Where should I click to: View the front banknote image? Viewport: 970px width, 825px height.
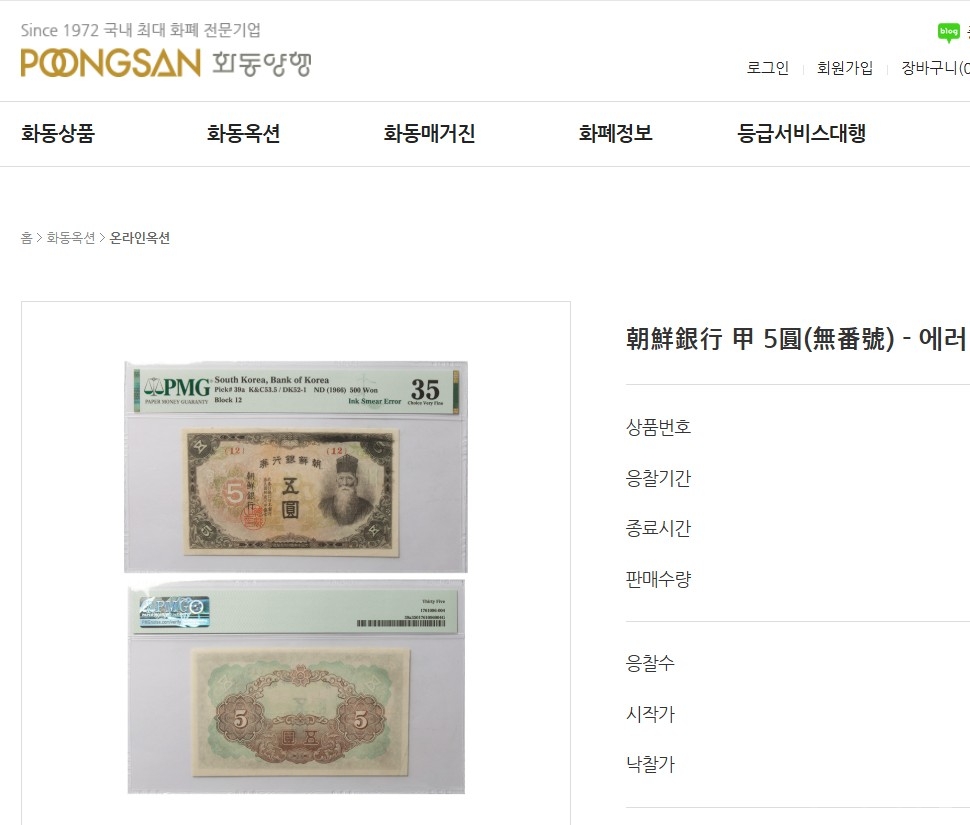coord(291,492)
